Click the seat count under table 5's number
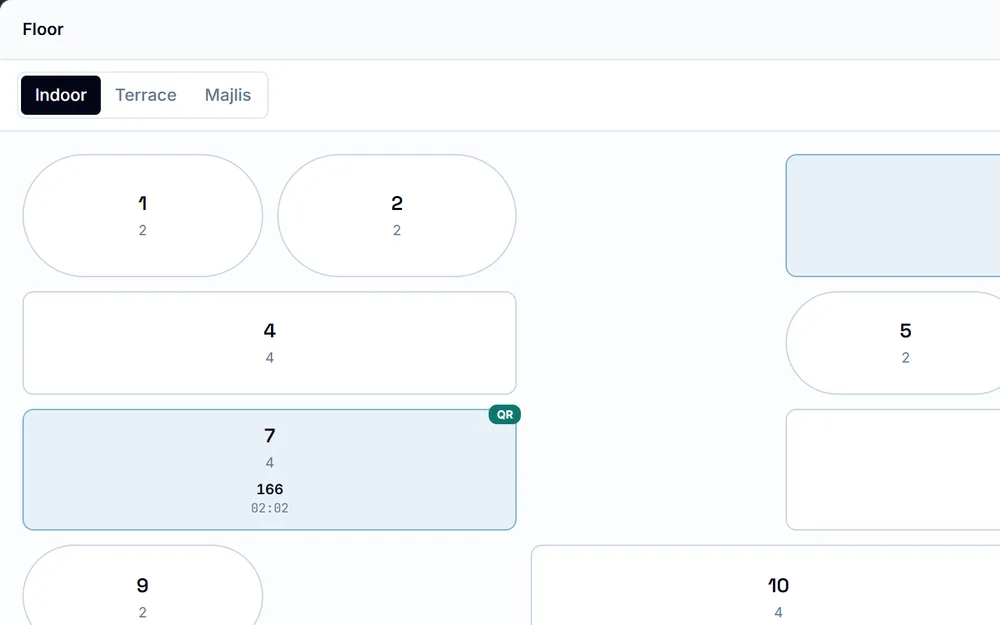The image size is (1000, 625). pyautogui.click(x=906, y=358)
